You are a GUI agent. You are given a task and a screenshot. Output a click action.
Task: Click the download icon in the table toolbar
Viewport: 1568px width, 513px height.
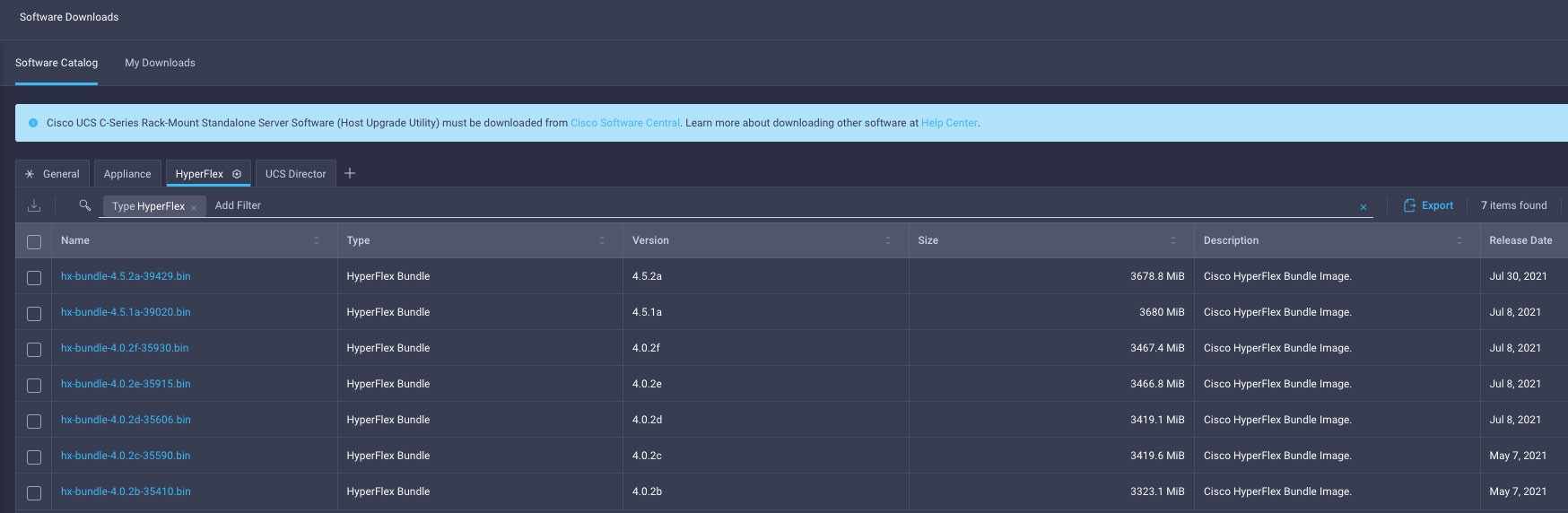[x=34, y=206]
